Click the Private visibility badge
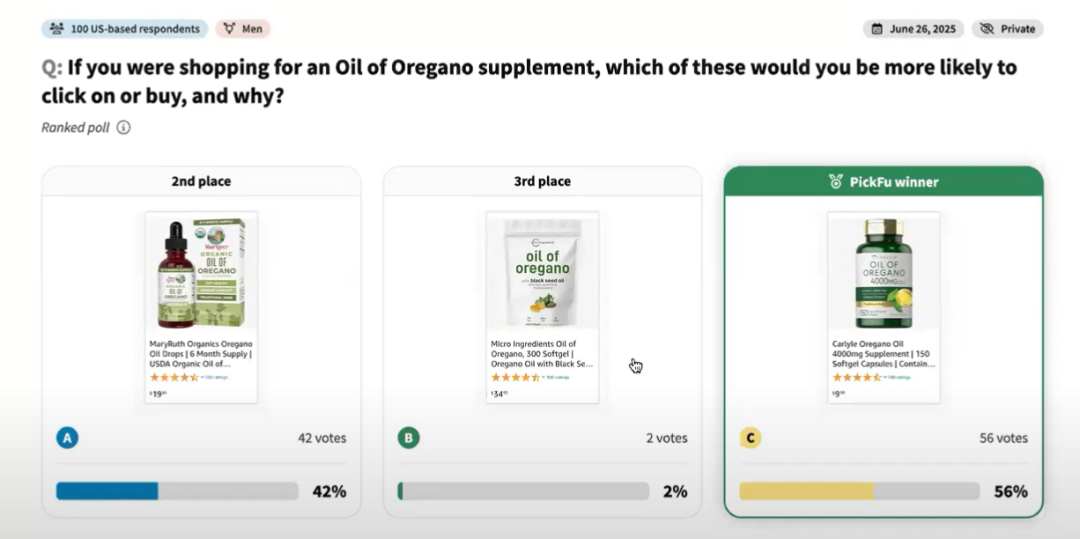Image resolution: width=1080 pixels, height=539 pixels. [x=1008, y=29]
